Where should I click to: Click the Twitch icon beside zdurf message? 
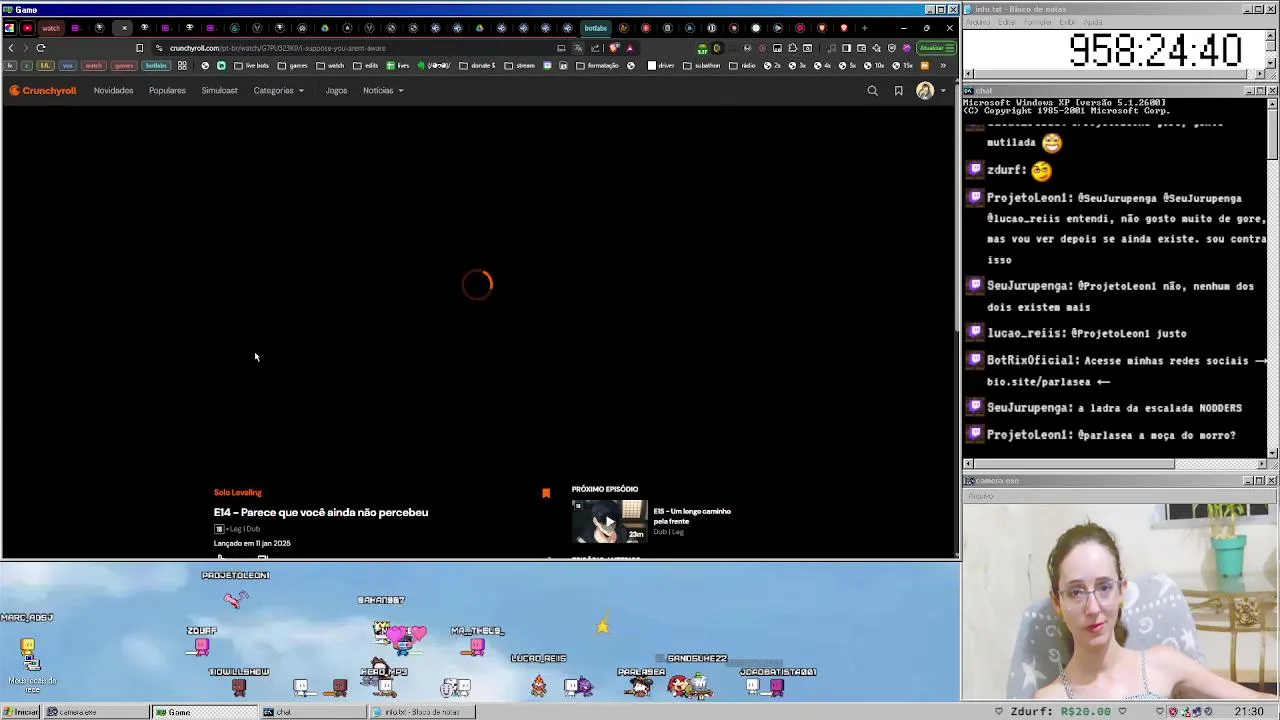tap(975, 170)
